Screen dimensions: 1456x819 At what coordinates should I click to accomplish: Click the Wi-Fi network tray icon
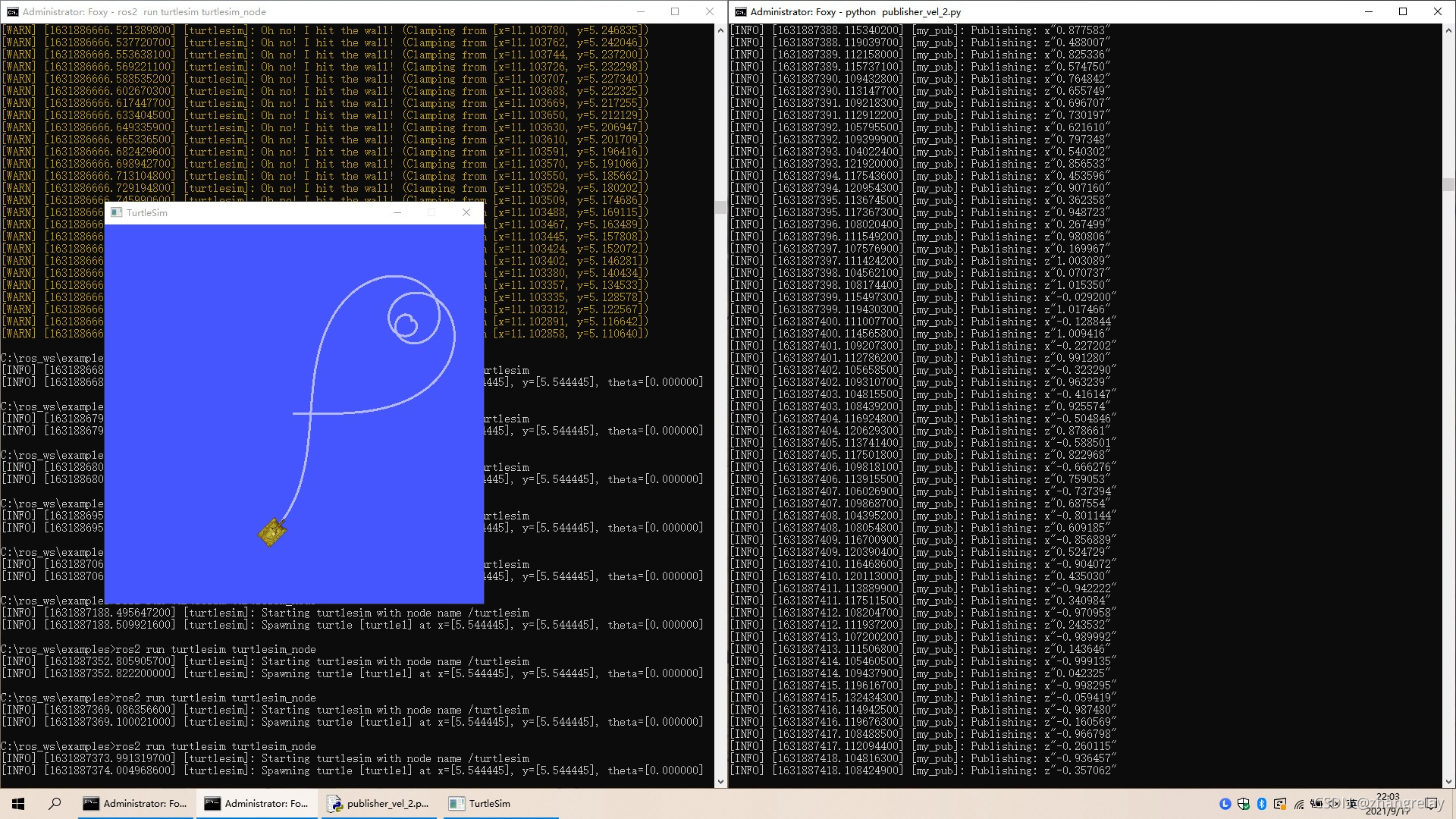click(1299, 805)
